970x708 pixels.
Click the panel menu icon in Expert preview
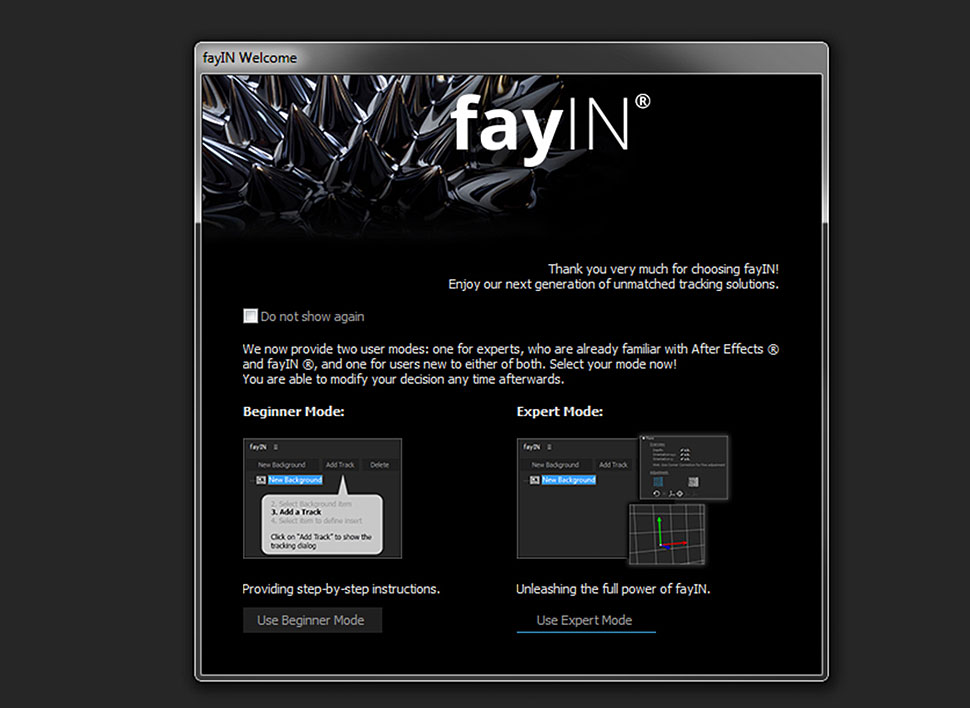click(x=549, y=447)
